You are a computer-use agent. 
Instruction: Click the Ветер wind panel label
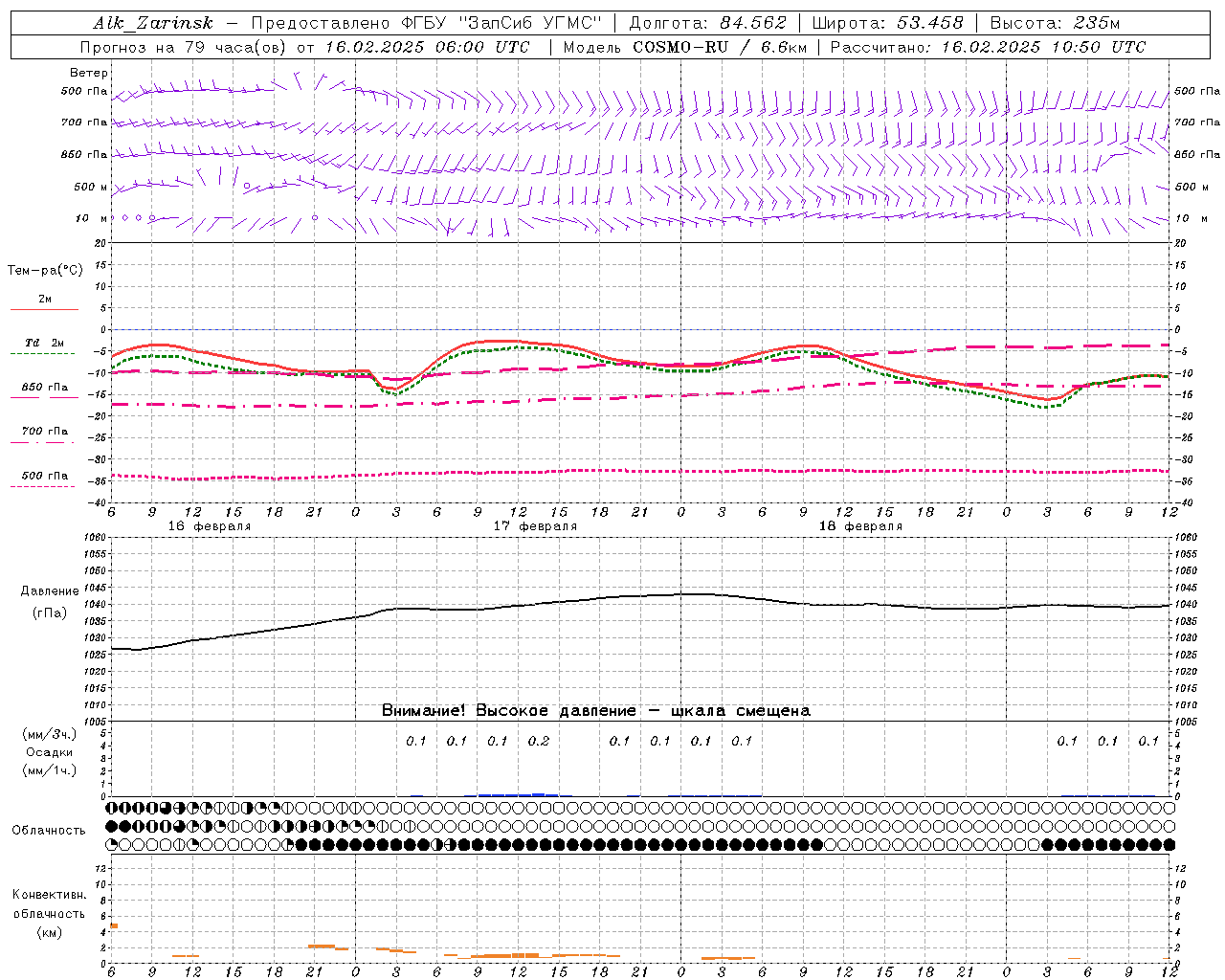[x=89, y=73]
